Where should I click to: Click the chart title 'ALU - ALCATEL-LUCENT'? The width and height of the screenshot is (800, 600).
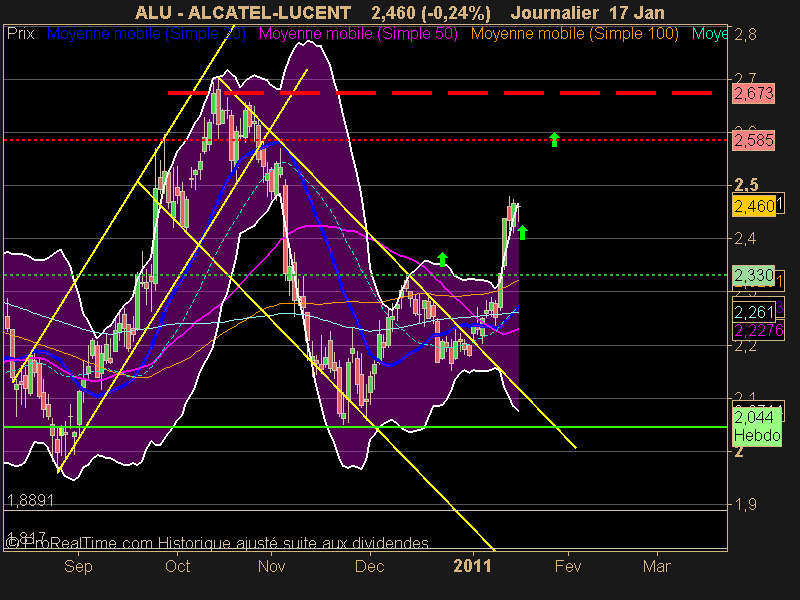[x=243, y=12]
